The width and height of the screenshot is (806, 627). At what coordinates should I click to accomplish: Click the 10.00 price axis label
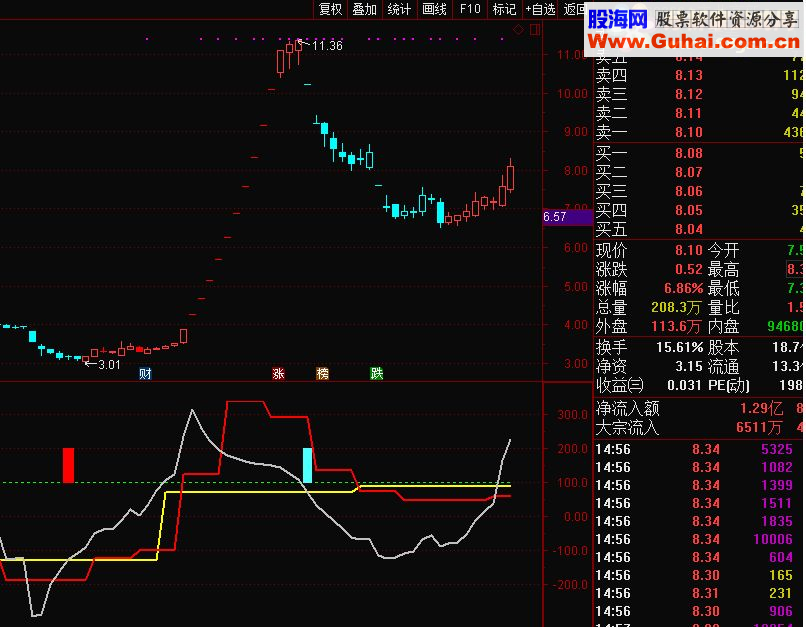tap(573, 94)
